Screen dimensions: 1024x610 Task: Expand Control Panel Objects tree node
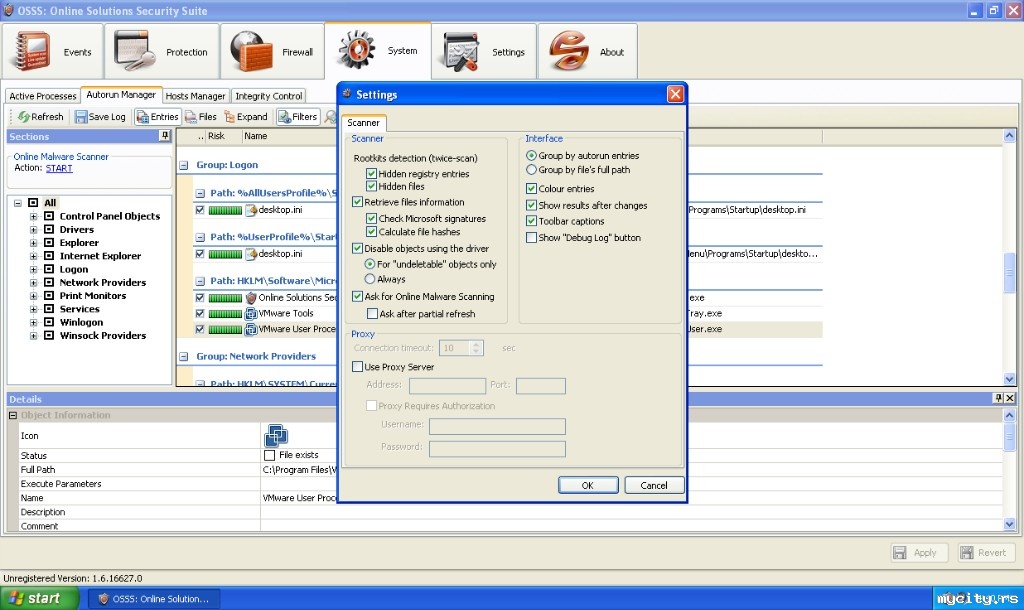pyautogui.click(x=33, y=216)
